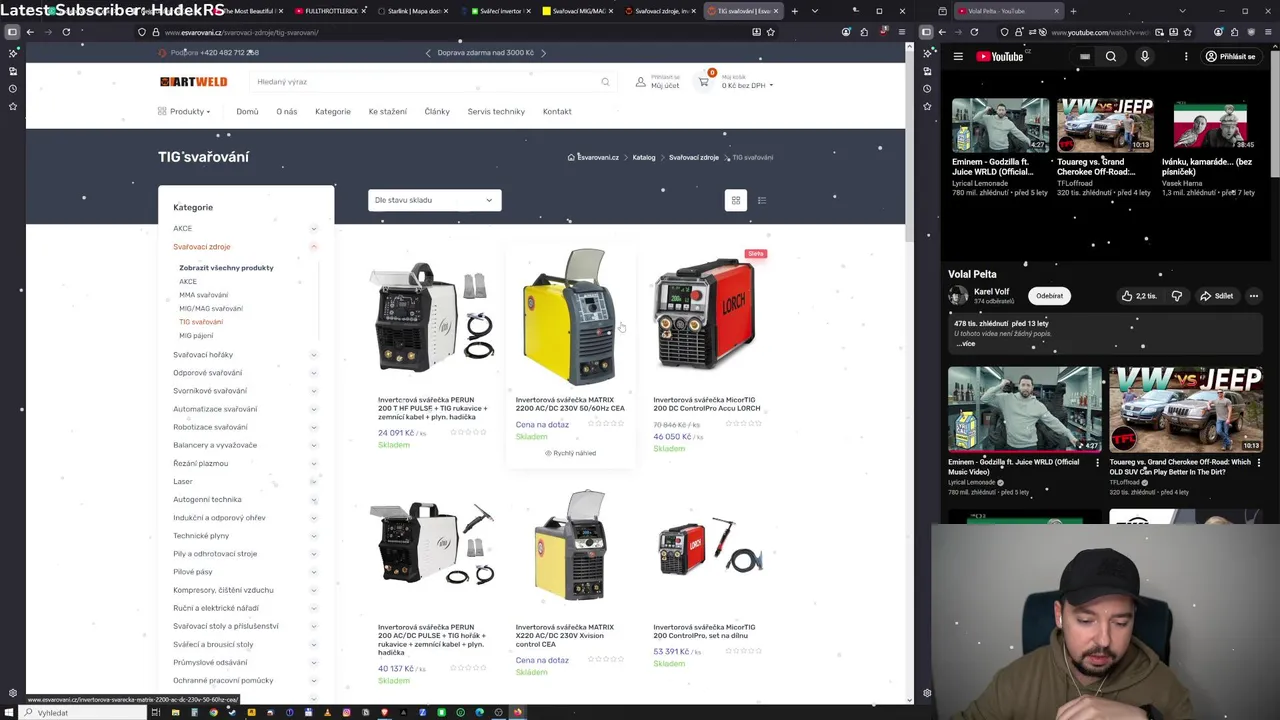
Task: Reload the esvarovani.cz page
Action: click(66, 32)
